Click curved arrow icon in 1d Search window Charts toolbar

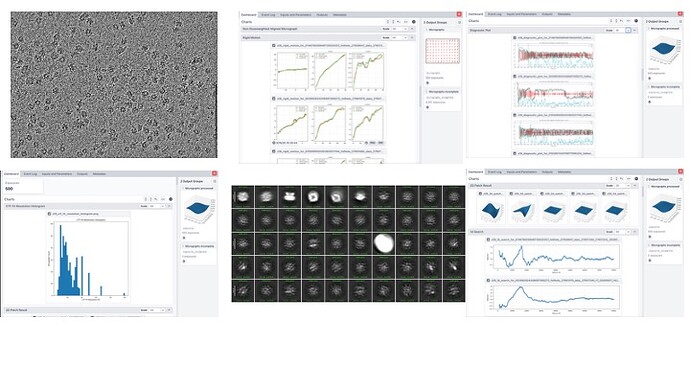pos(622,179)
